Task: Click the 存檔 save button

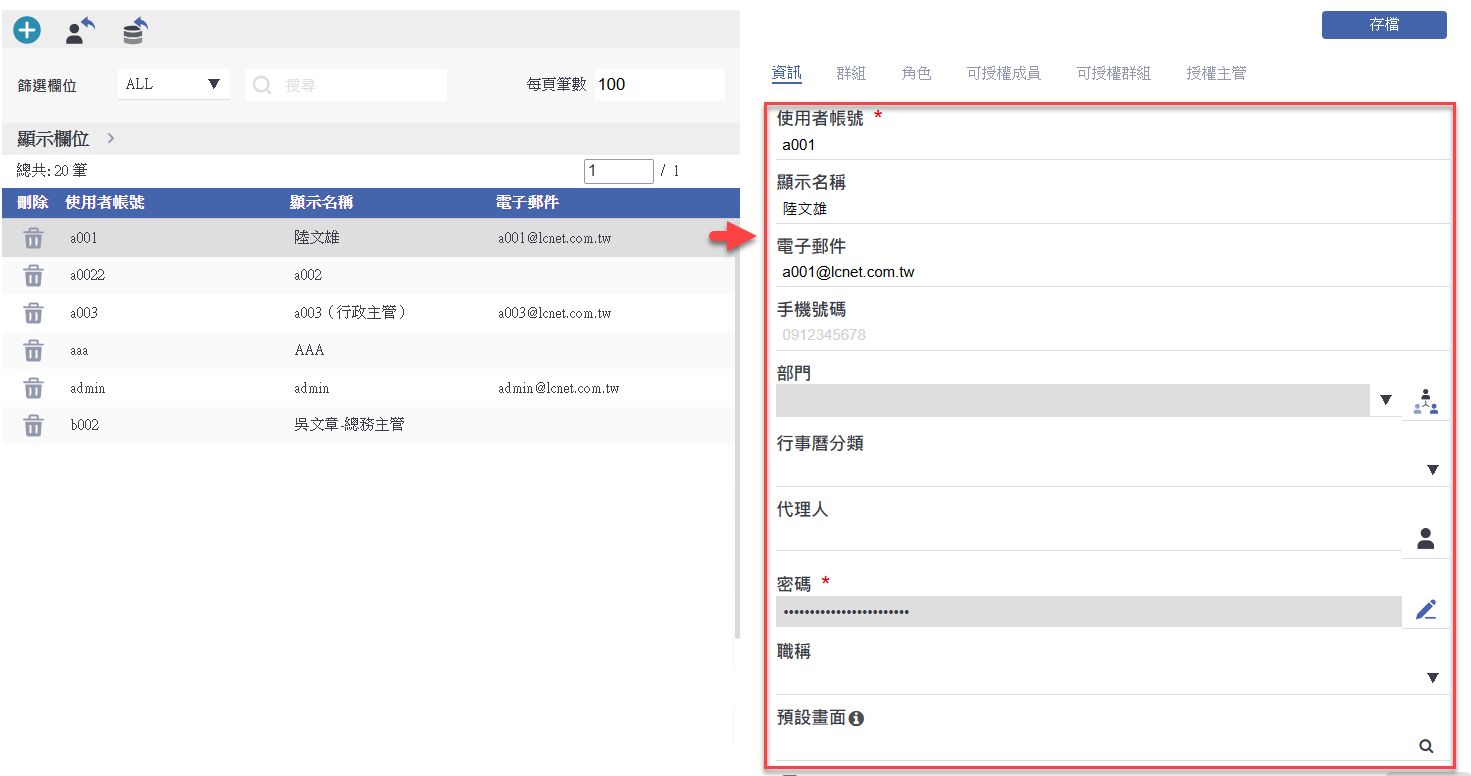Action: pyautogui.click(x=1384, y=25)
